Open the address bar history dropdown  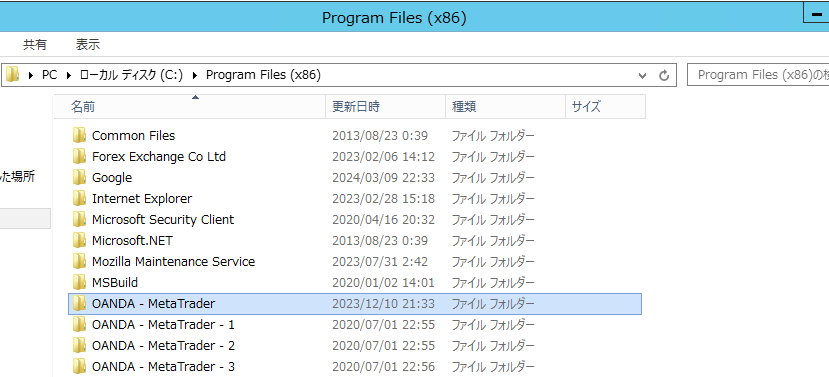642,76
